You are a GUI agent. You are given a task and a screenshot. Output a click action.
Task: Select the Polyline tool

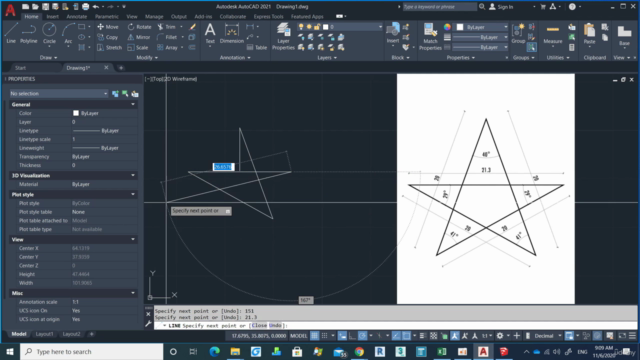29,33
